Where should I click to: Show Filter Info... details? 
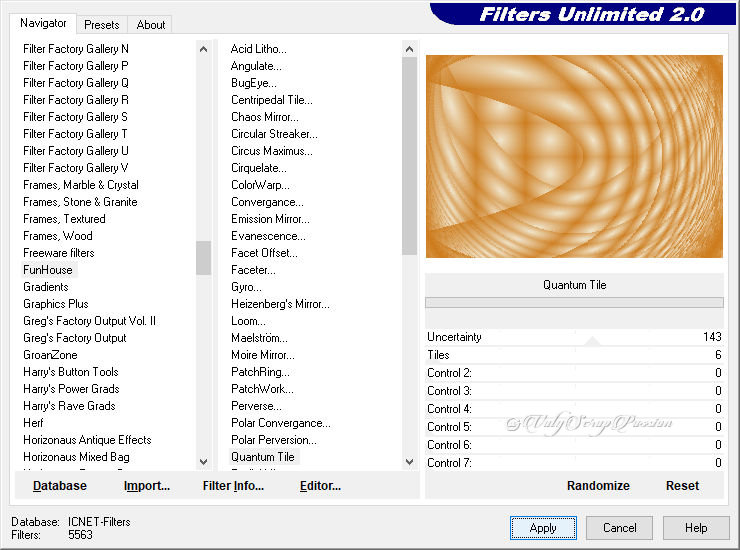tap(233, 486)
